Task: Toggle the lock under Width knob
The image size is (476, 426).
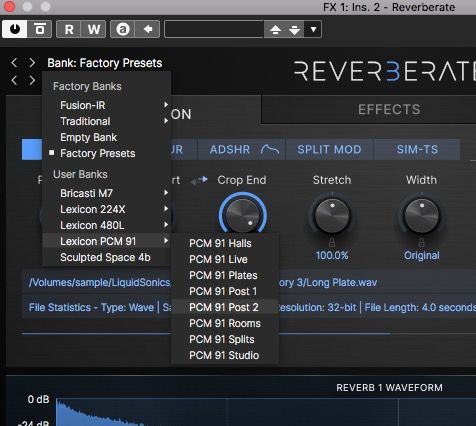Action: click(x=422, y=242)
